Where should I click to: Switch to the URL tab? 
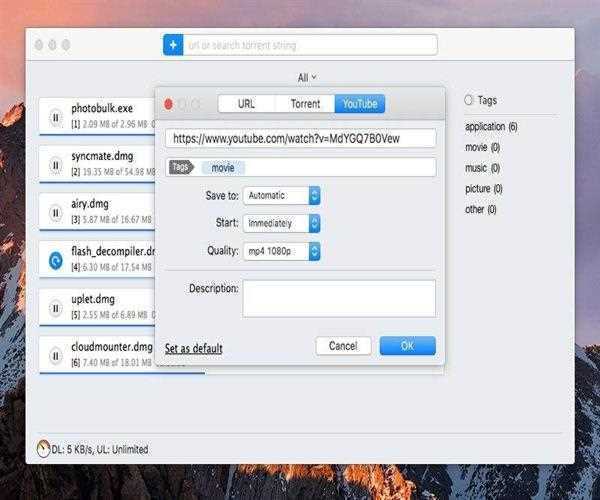pos(245,104)
